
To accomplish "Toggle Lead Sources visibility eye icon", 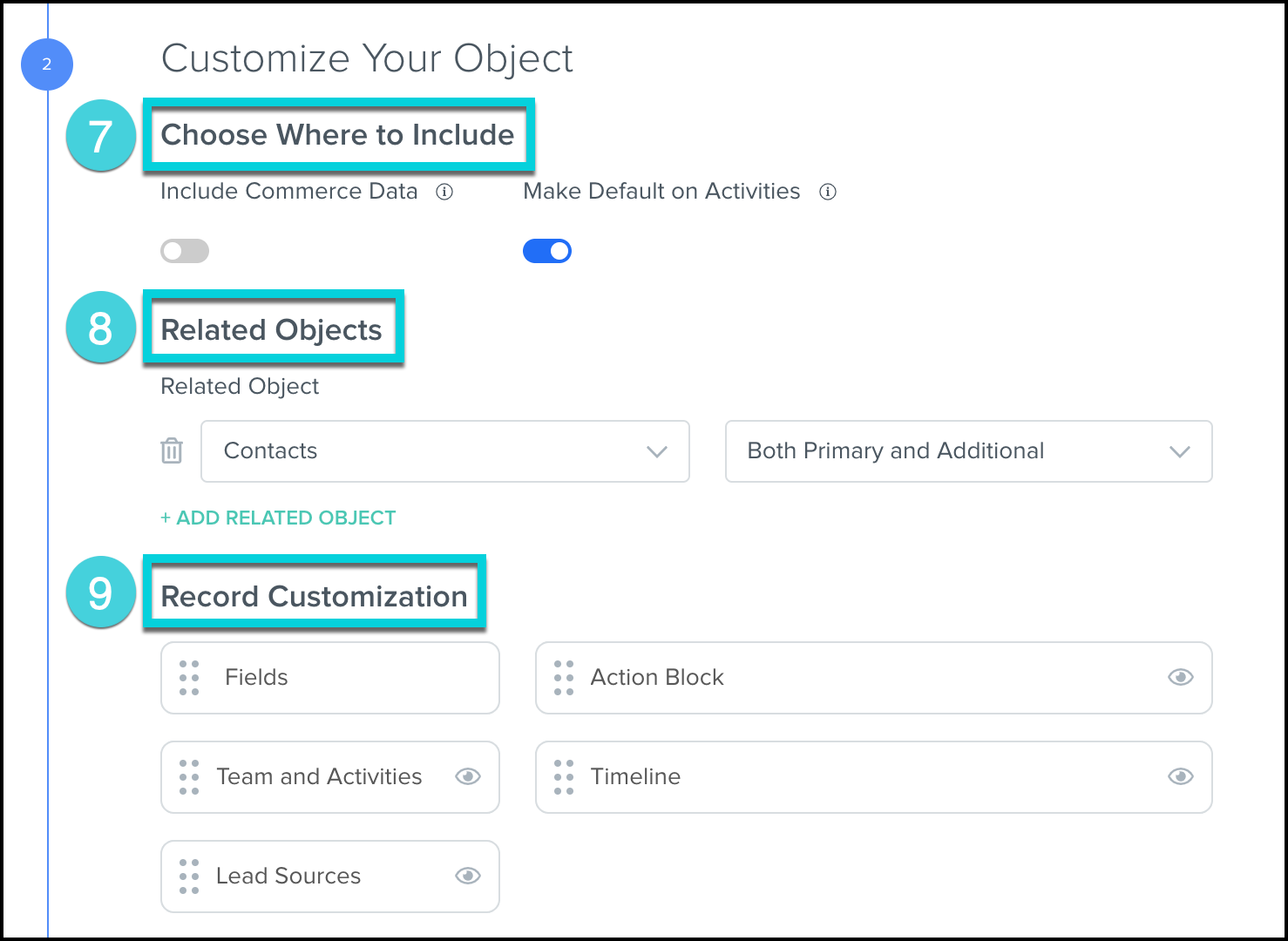I will pyautogui.click(x=468, y=877).
